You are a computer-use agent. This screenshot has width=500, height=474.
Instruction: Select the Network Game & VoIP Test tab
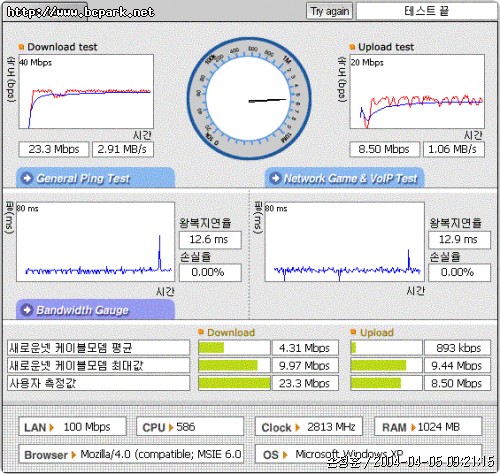(344, 178)
